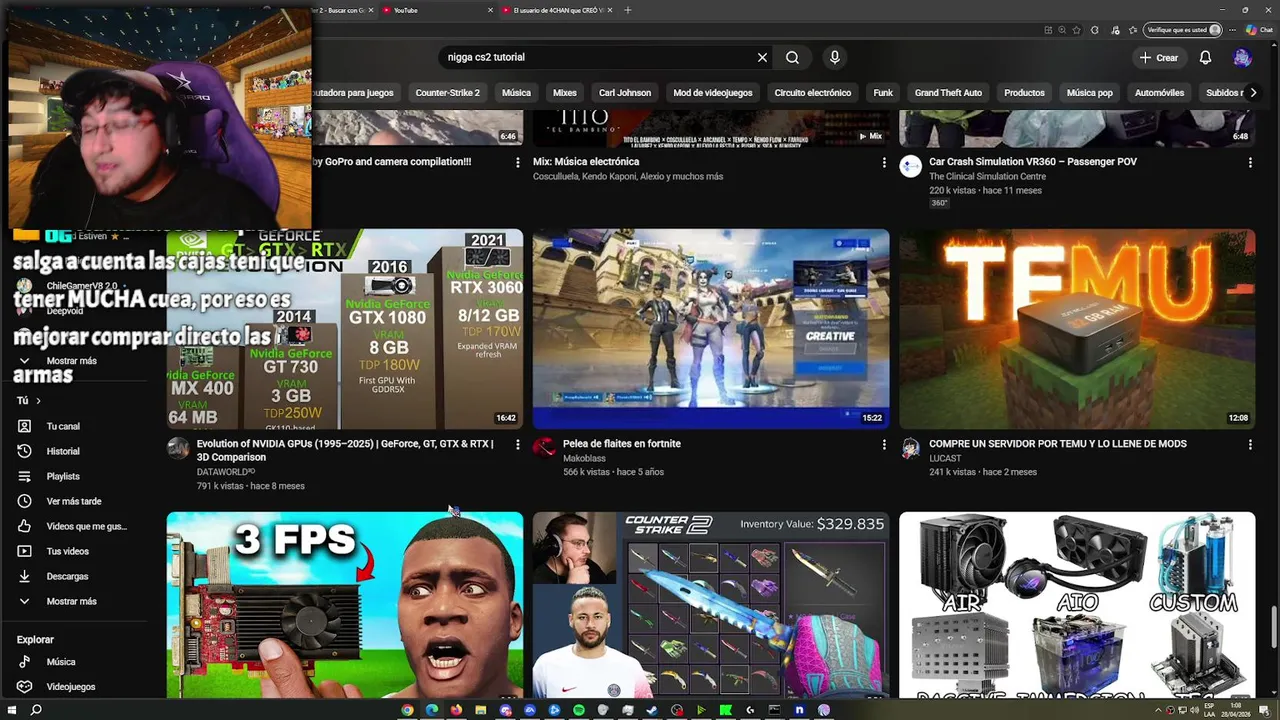The width and height of the screenshot is (1280, 720).
Task: Close the YouTube browser tab
Action: coord(490,10)
